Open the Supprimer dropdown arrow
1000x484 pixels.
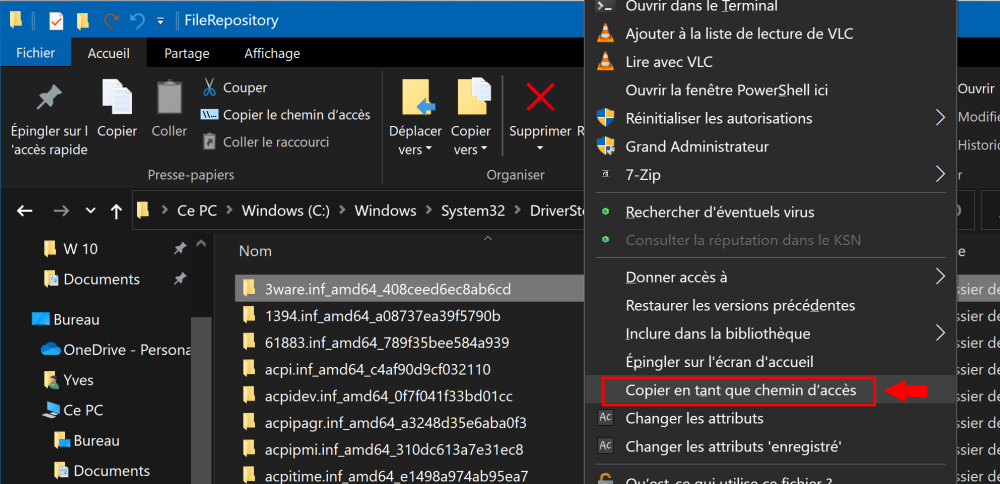pyautogui.click(x=540, y=149)
